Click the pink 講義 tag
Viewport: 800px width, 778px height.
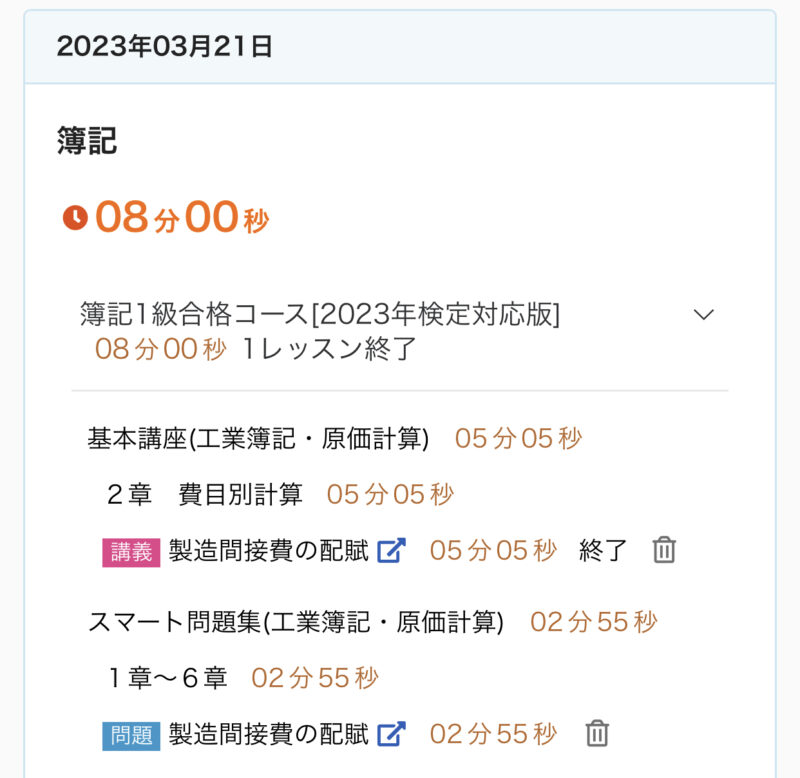click(x=131, y=551)
